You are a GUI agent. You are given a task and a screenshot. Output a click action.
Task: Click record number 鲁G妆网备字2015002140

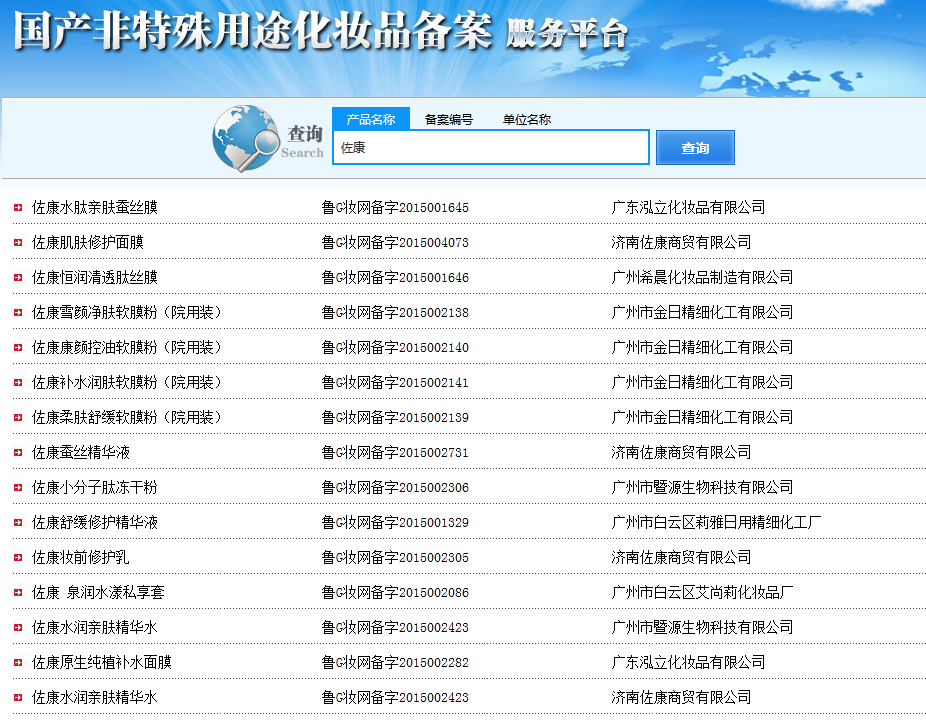pyautogui.click(x=395, y=347)
